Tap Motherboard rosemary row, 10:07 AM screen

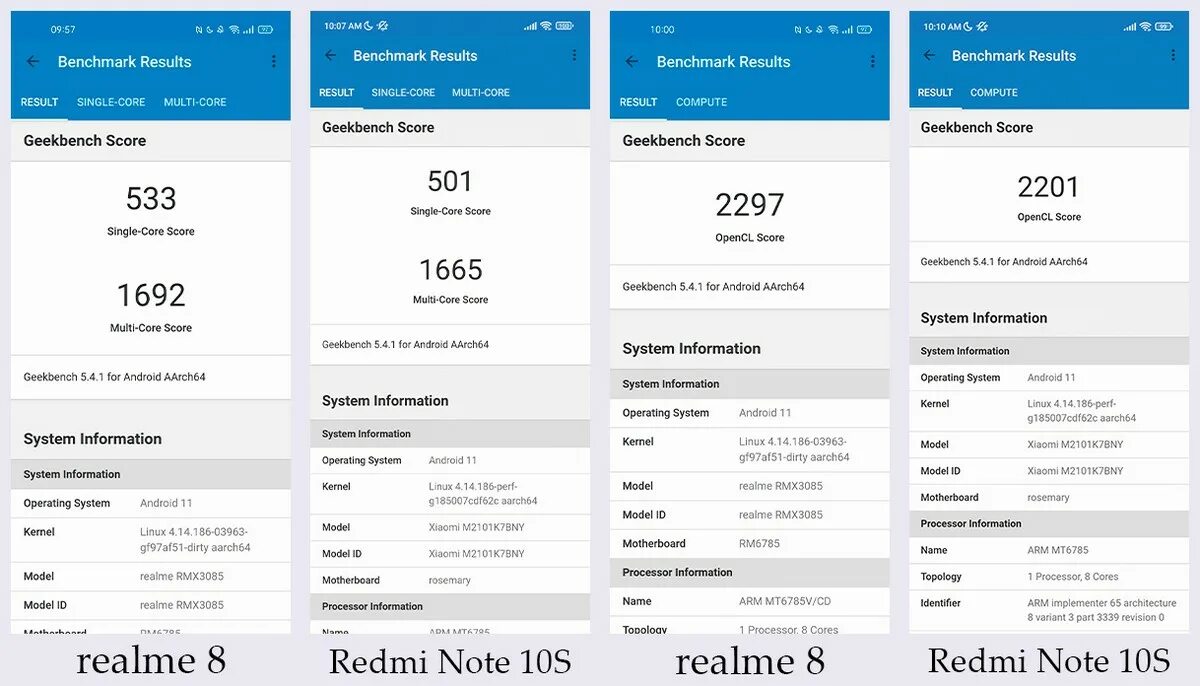(450, 580)
